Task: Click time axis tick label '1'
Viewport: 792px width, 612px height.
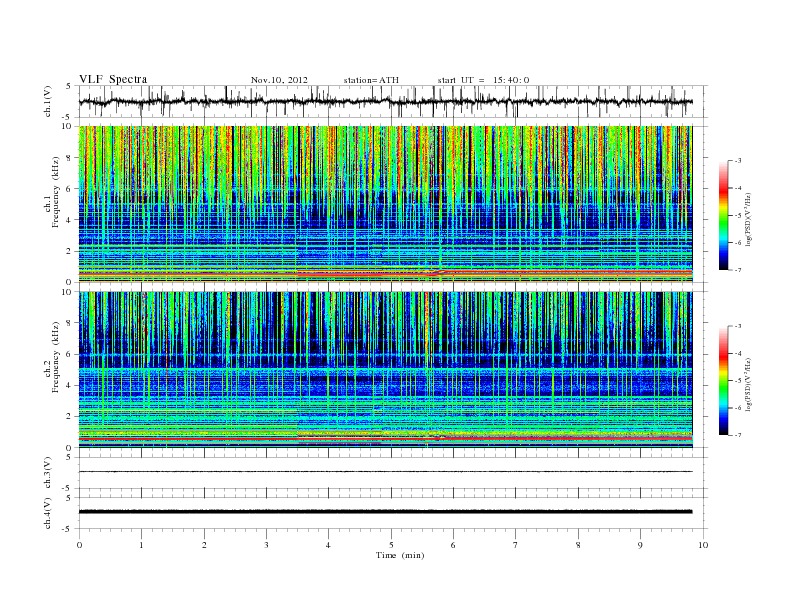Action: (x=141, y=545)
